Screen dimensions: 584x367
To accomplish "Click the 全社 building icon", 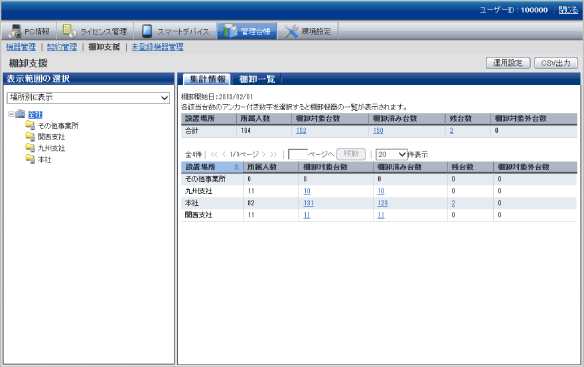I will click(20, 114).
